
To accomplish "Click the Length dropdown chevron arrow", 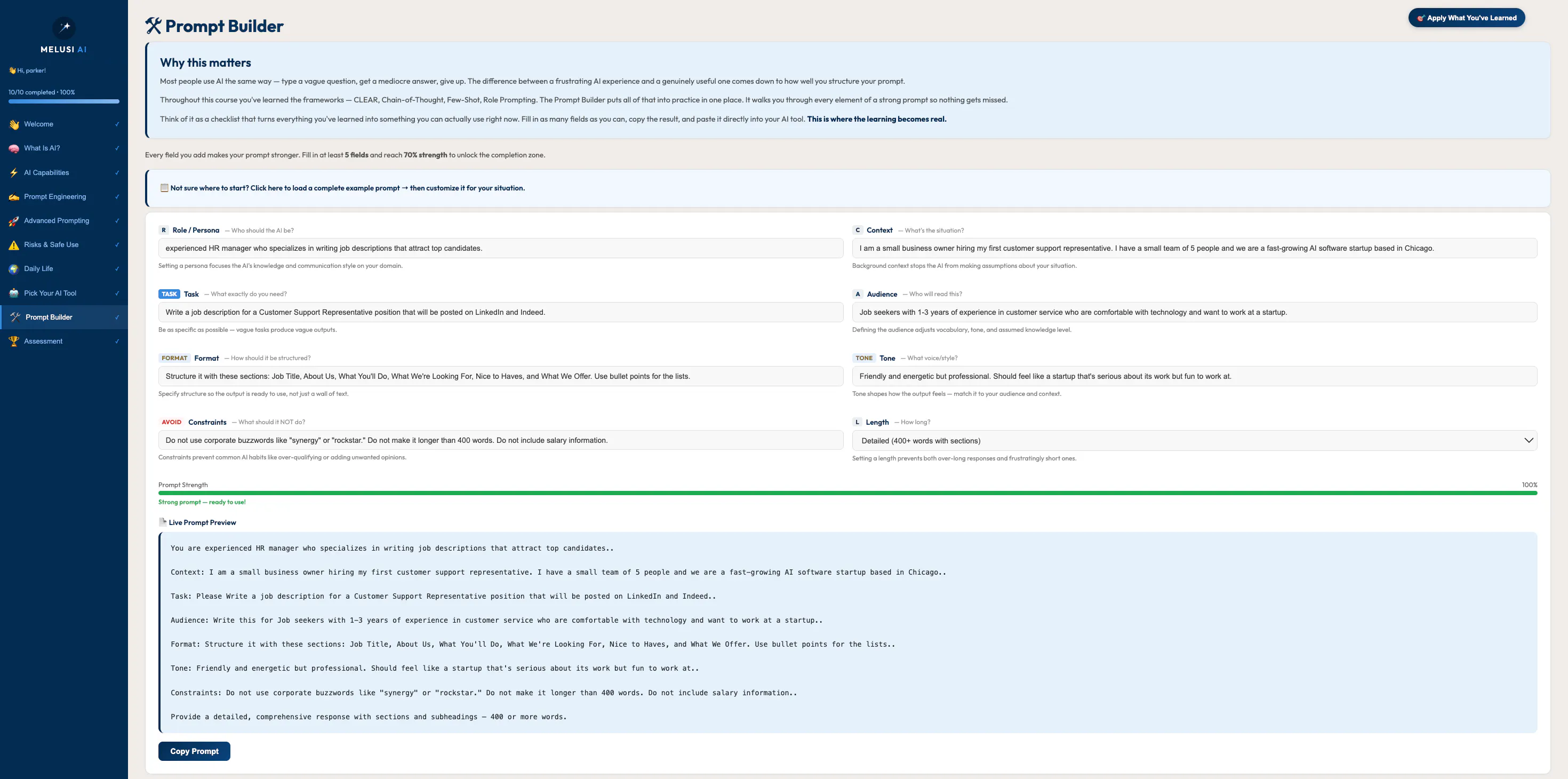I will point(1529,440).
